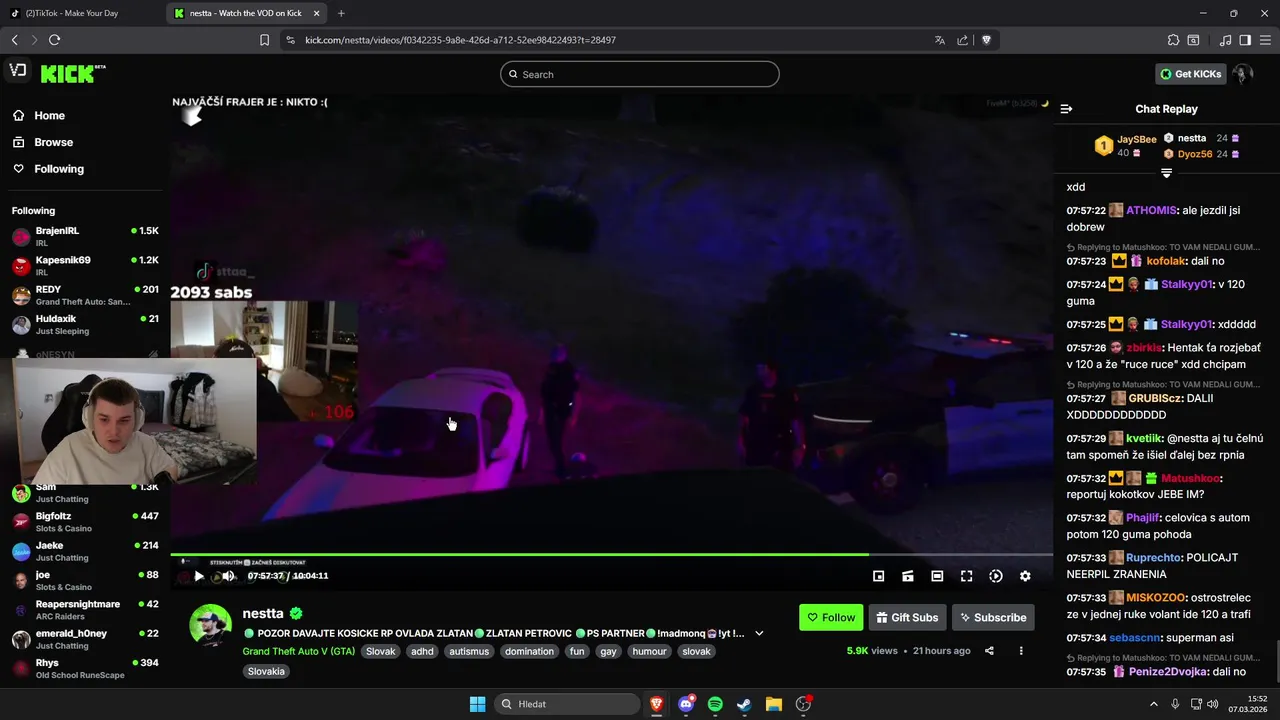Seek along the green video progress bar
1280x720 pixels.
(611, 554)
